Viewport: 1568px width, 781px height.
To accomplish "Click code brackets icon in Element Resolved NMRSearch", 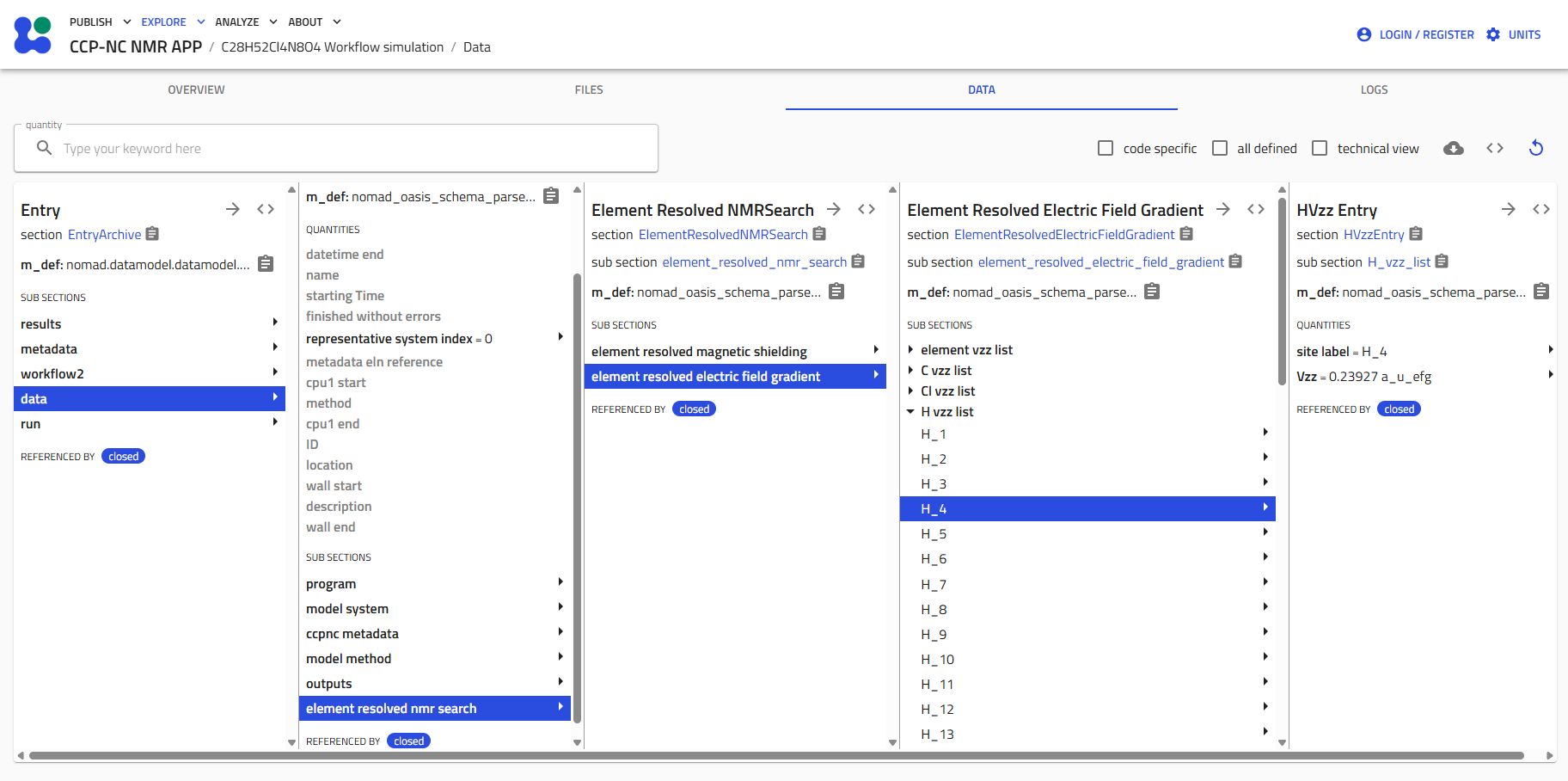I will (867, 209).
